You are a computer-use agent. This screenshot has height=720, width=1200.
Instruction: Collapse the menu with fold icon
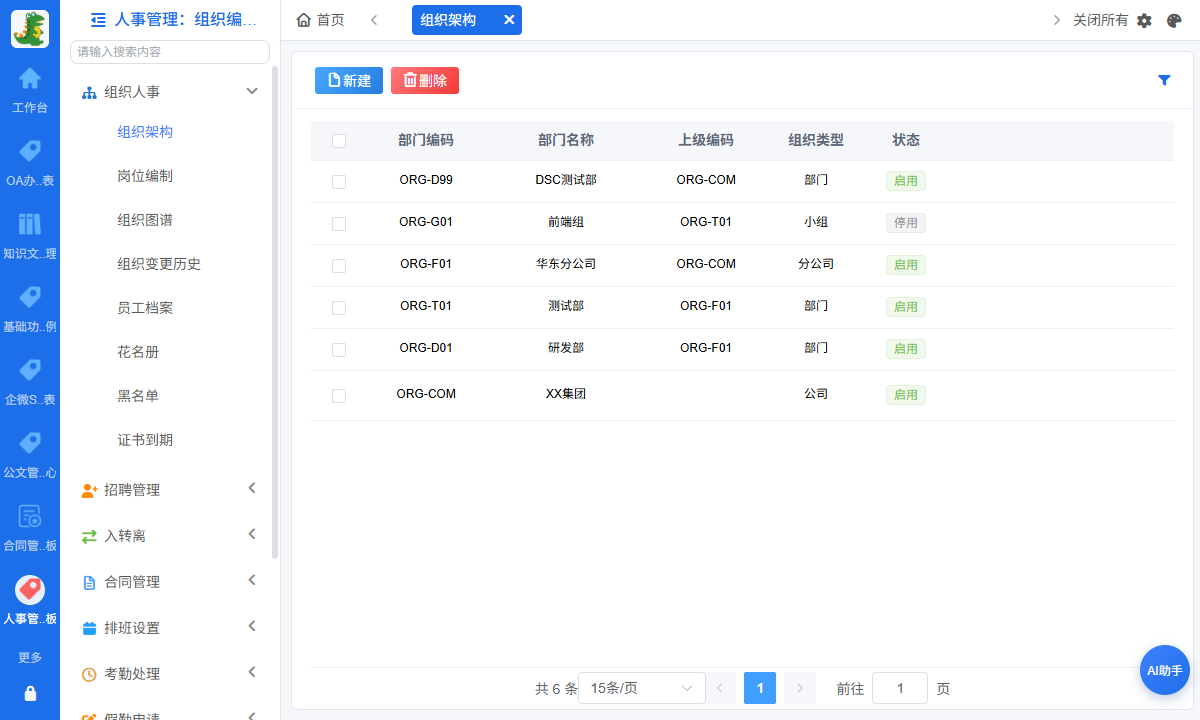click(x=98, y=19)
